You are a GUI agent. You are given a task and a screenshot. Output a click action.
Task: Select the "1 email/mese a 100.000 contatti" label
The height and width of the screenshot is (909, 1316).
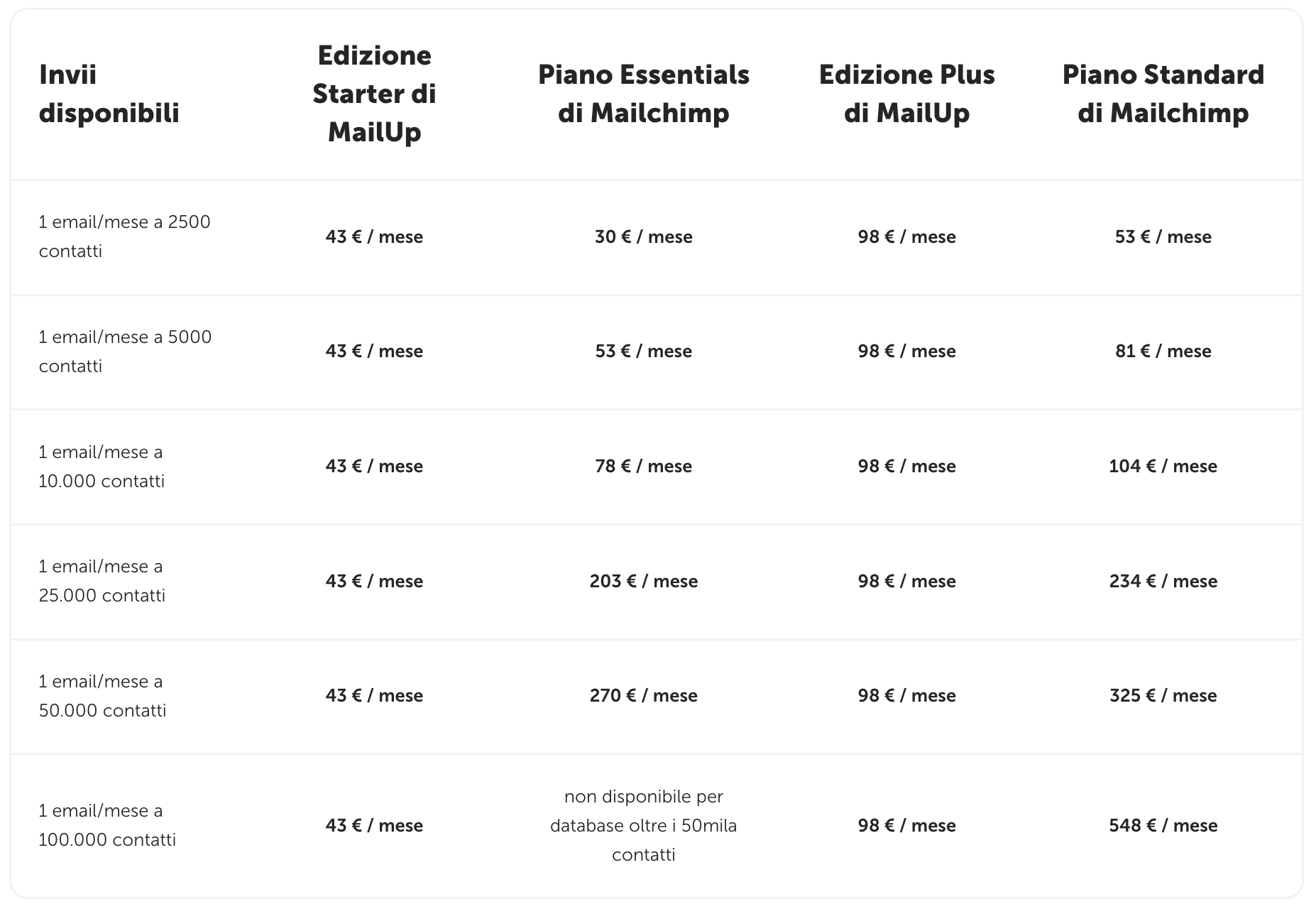[x=107, y=825]
